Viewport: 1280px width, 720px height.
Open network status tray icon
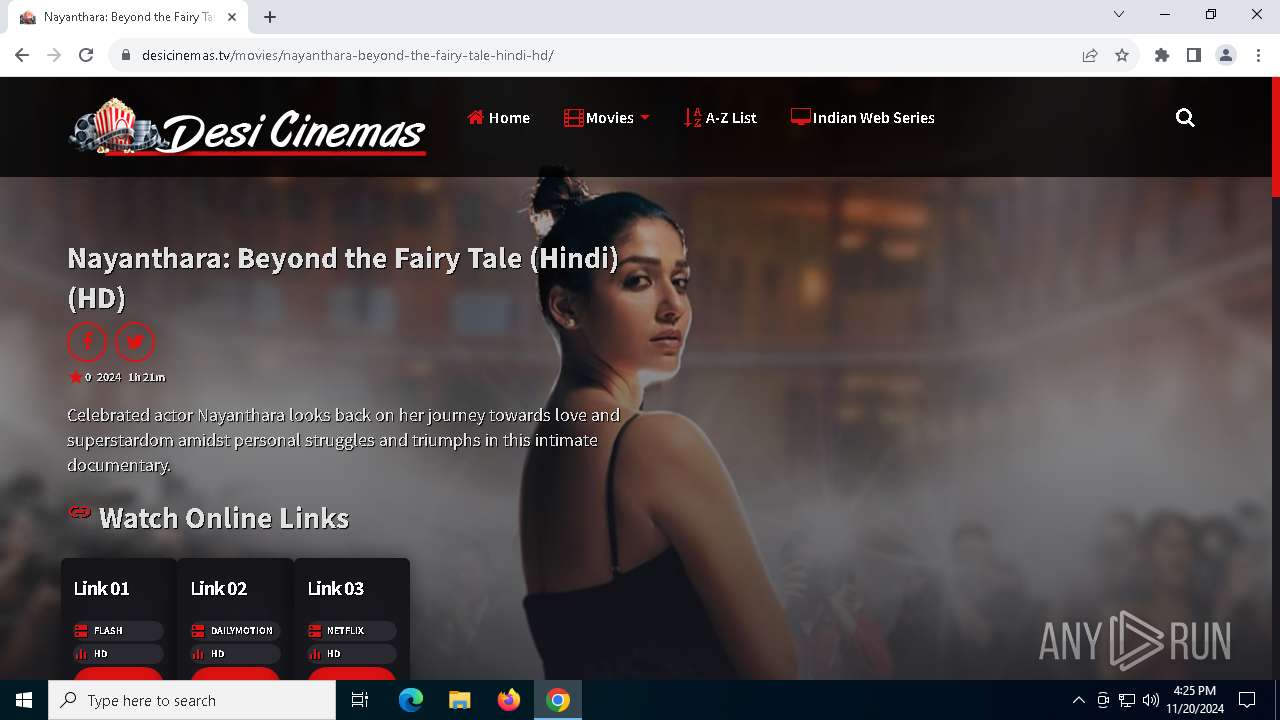[x=1127, y=700]
